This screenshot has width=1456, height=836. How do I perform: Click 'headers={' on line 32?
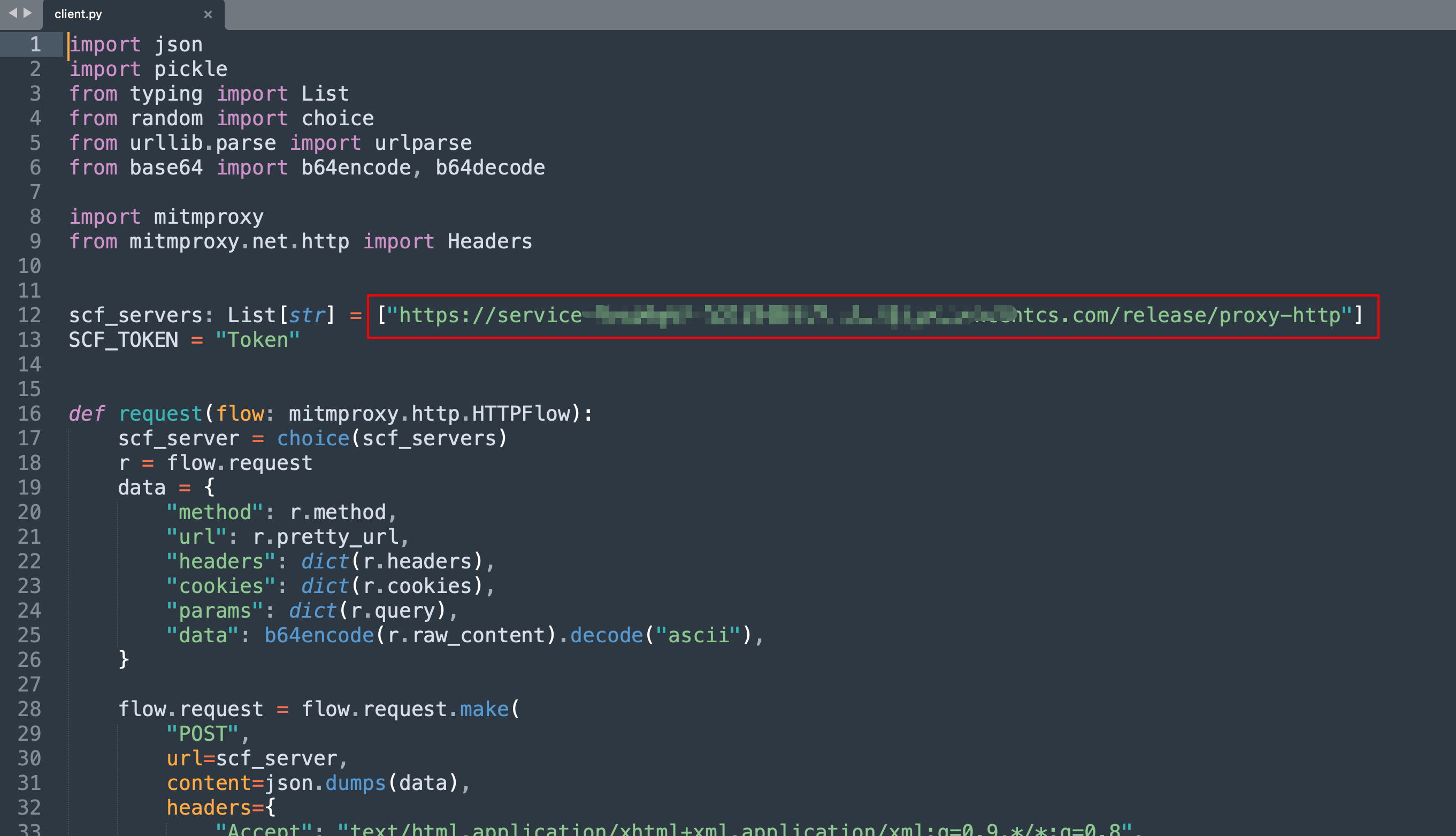pyautogui.click(x=221, y=809)
